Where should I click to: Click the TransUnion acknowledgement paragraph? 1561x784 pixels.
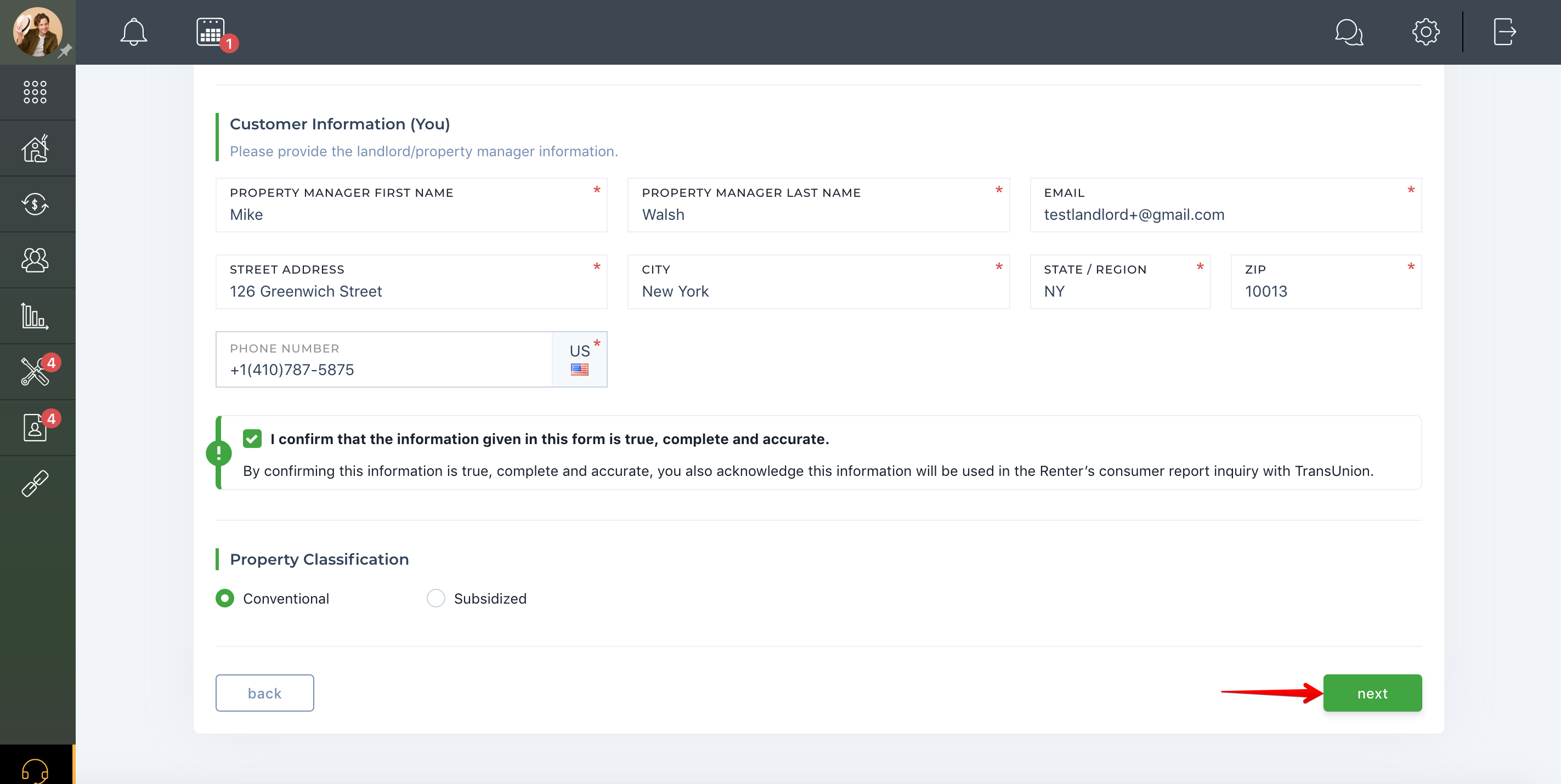coord(808,471)
